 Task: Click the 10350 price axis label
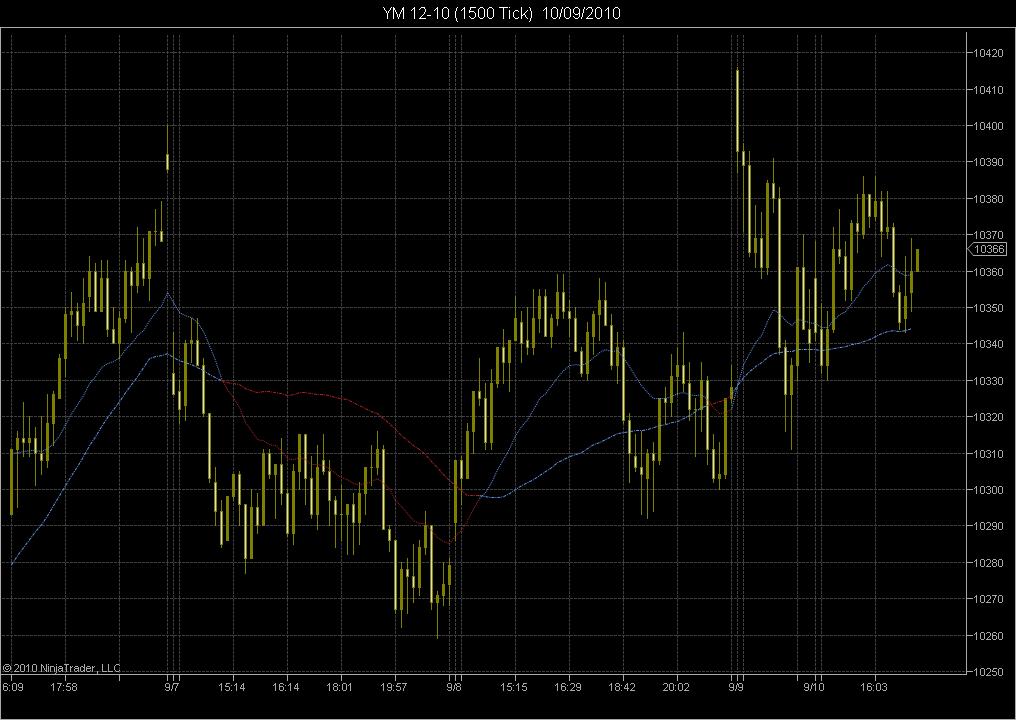[989, 308]
